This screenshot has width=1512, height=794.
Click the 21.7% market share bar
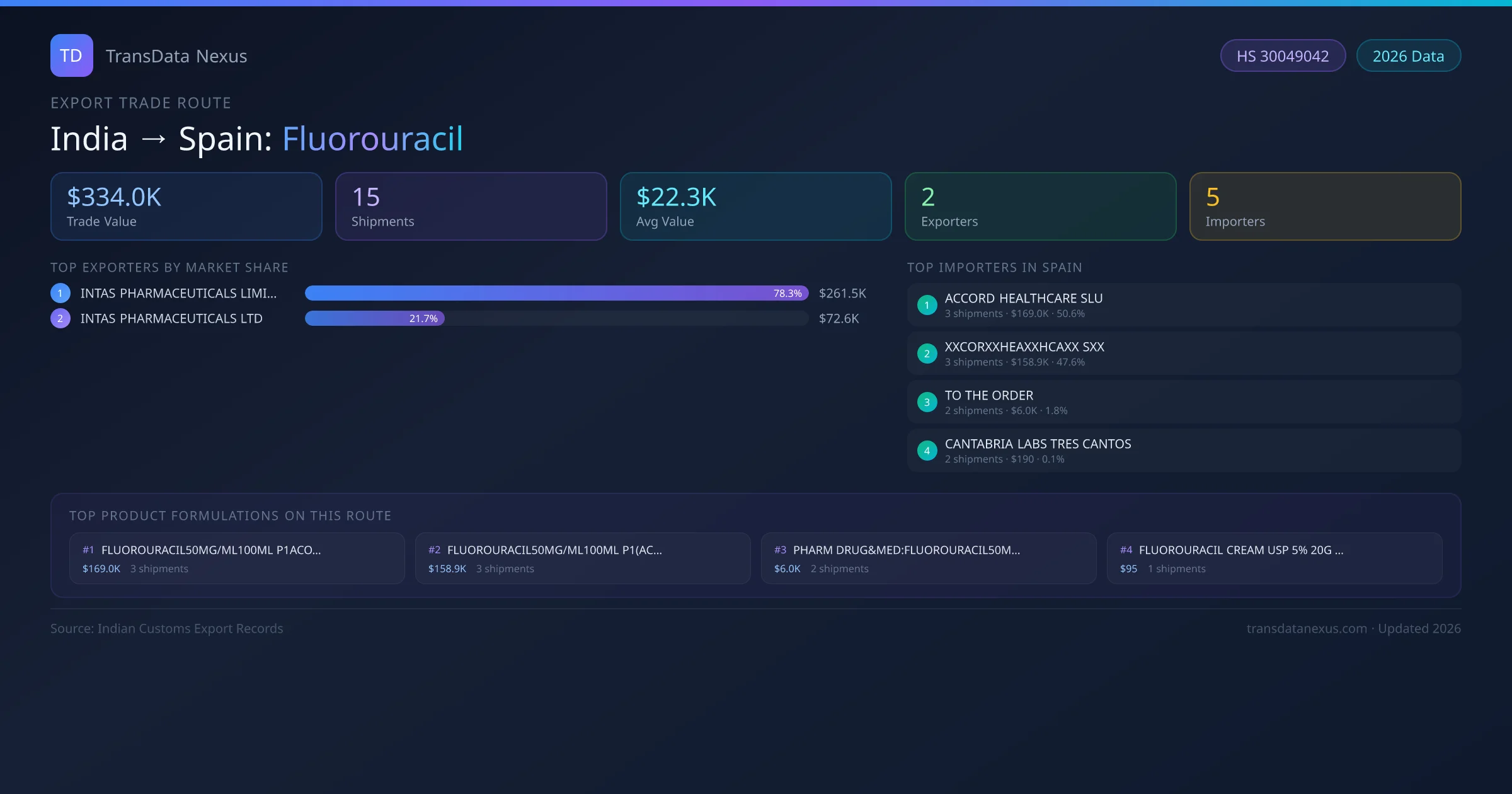click(375, 318)
